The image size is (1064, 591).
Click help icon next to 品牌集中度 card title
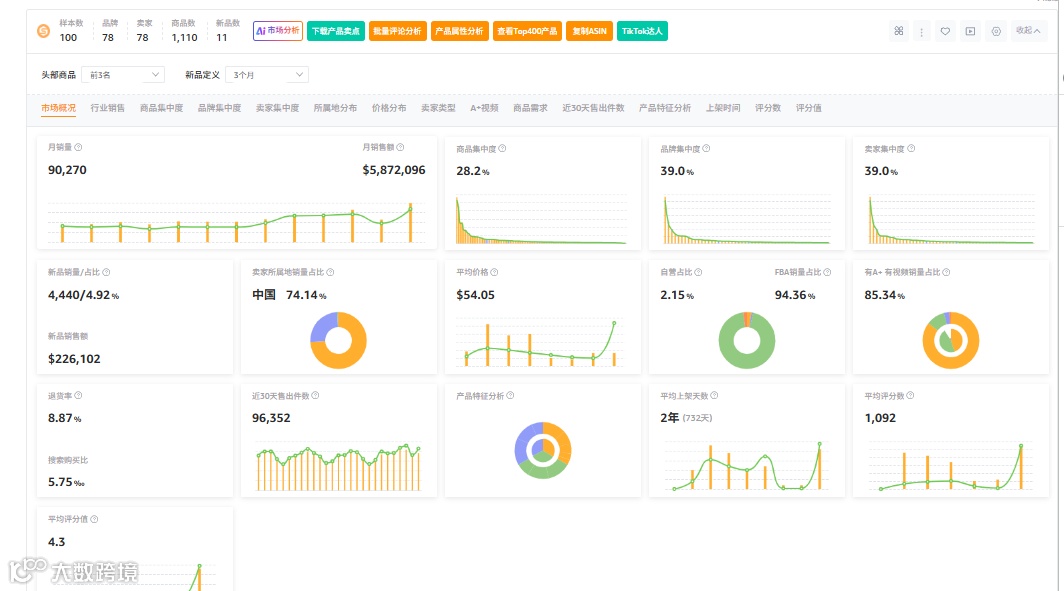coord(706,149)
